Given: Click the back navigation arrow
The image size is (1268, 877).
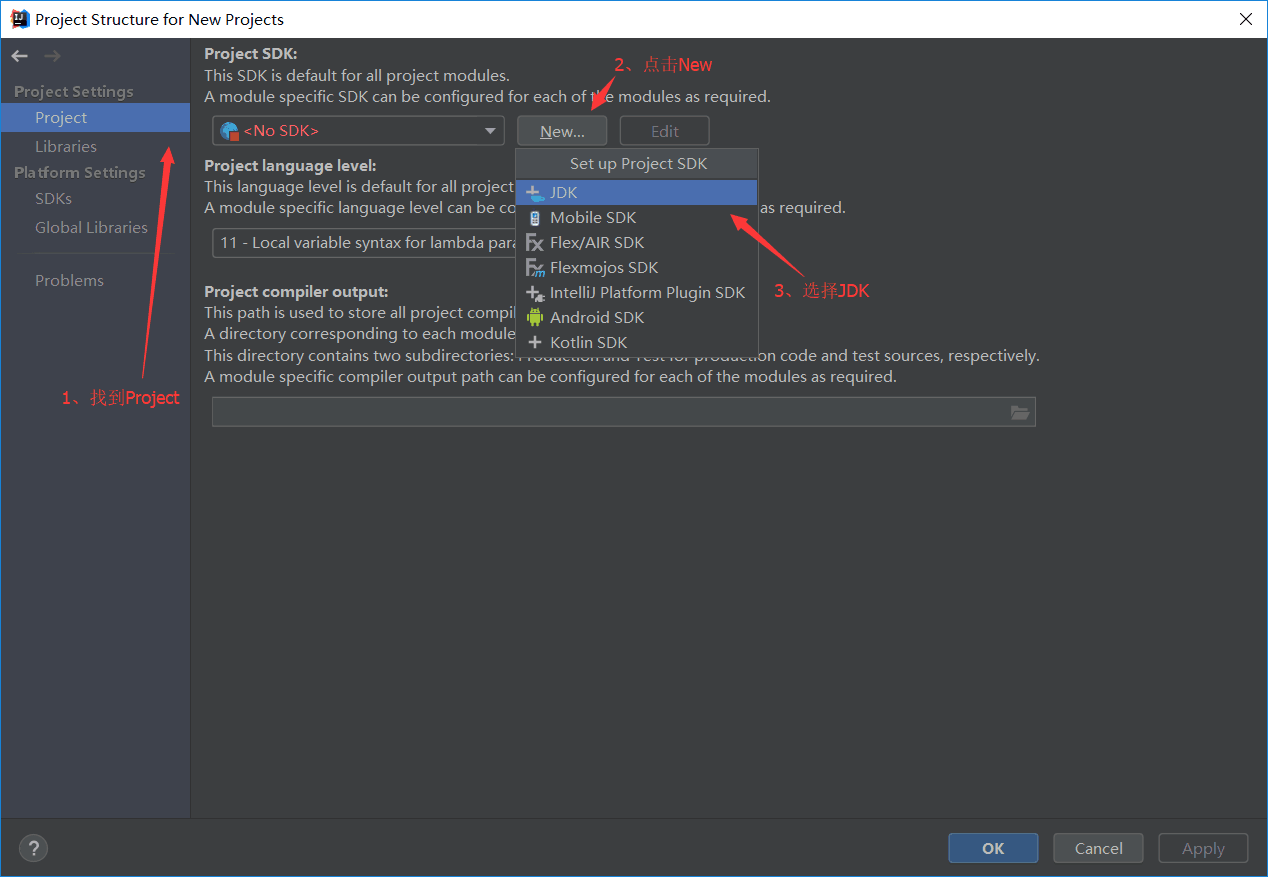Looking at the screenshot, I should coord(18,56).
